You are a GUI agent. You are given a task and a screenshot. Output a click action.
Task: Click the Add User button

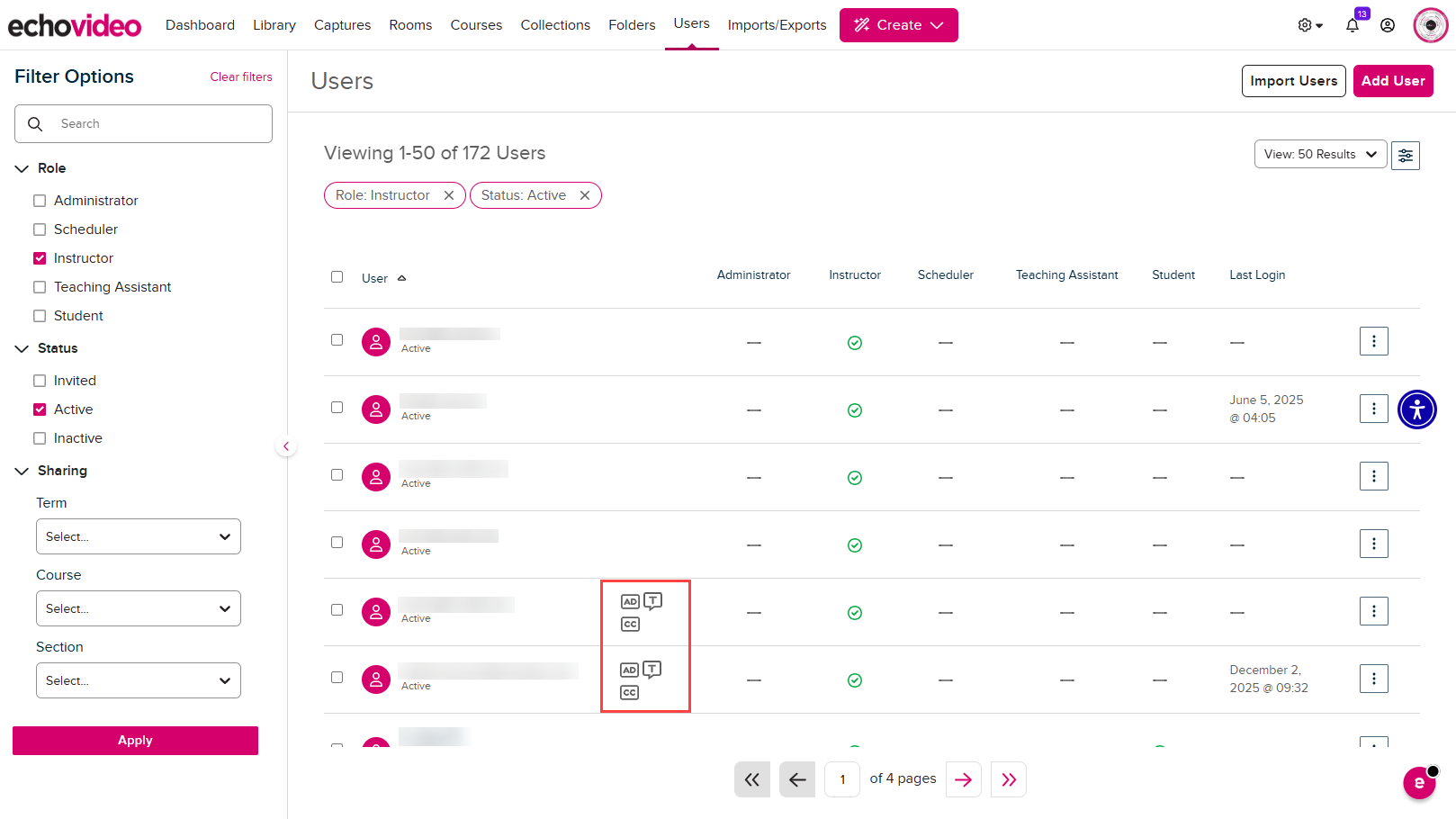click(x=1393, y=80)
